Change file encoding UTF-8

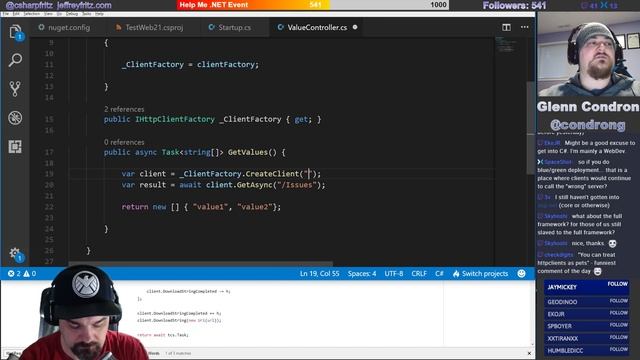coord(394,273)
